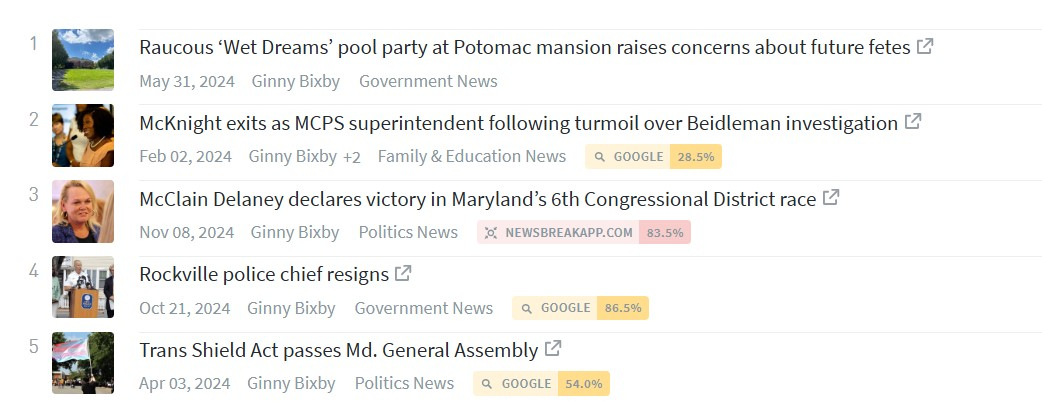Open the Rockville police chief resigns headline
1042x403 pixels.
click(x=264, y=274)
